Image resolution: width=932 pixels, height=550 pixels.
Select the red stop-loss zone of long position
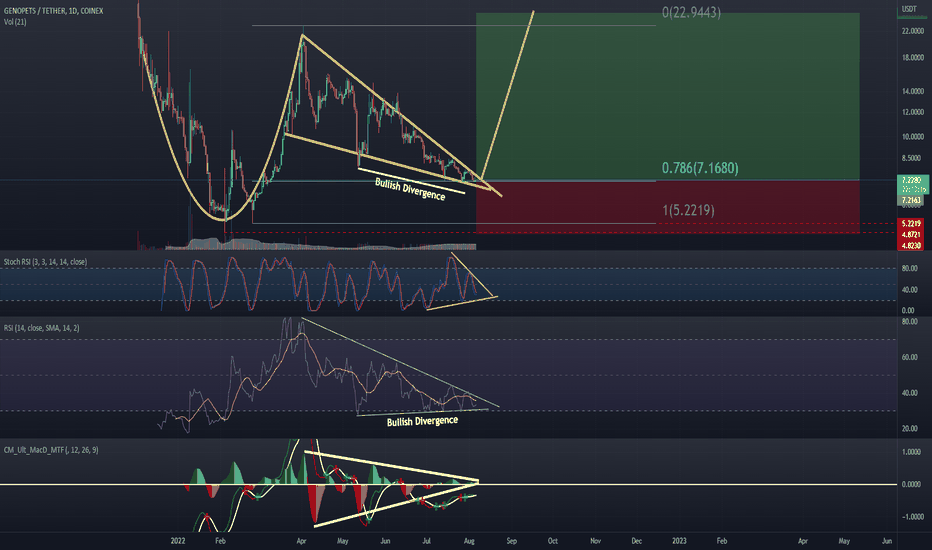point(668,206)
